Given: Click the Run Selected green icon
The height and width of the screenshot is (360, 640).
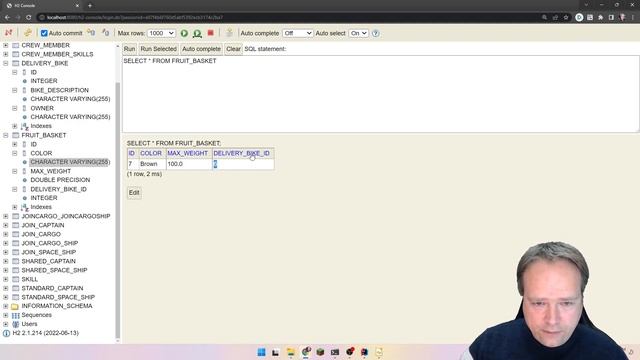Looking at the screenshot, I should click(x=197, y=33).
